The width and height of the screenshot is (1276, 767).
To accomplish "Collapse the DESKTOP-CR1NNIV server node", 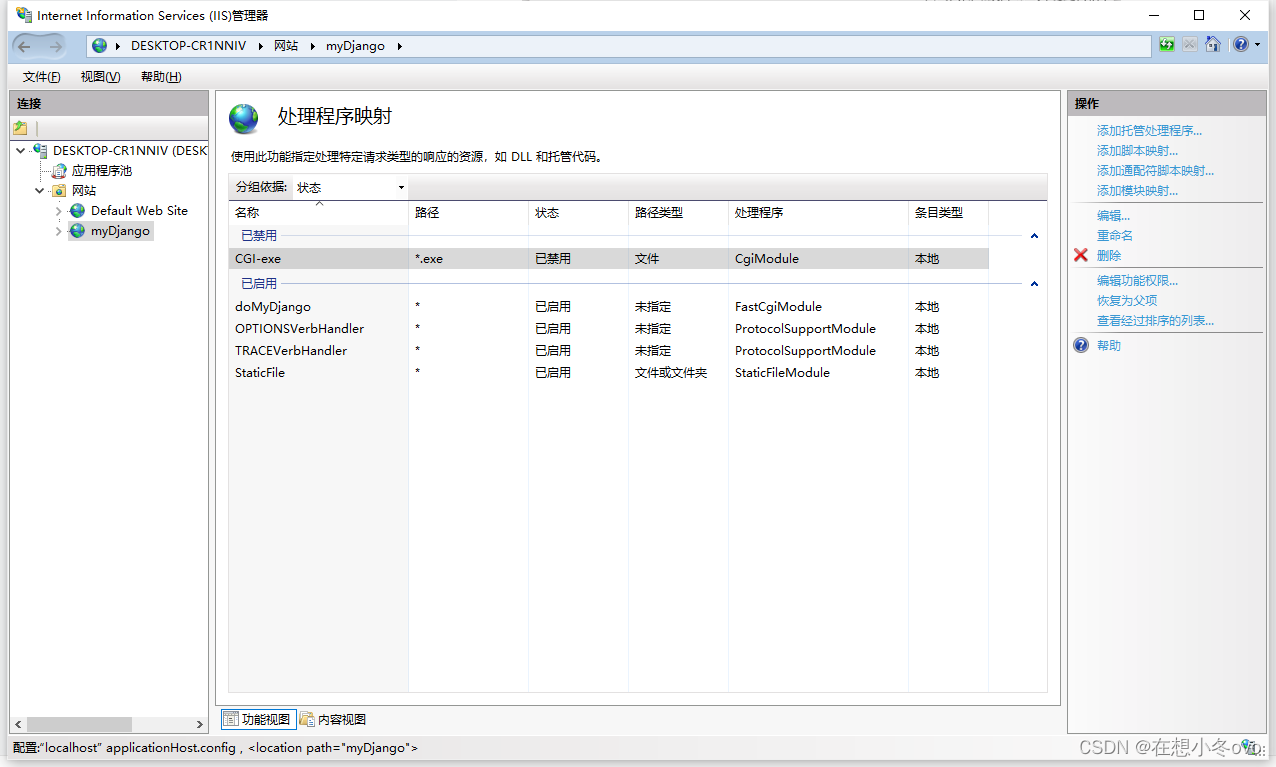I will point(21,151).
